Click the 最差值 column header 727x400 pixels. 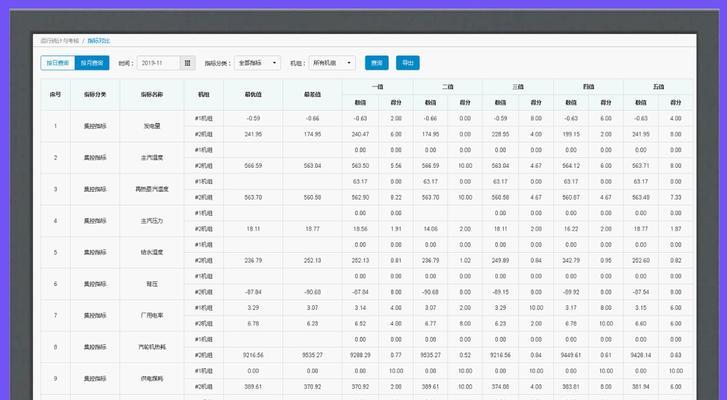click(x=312, y=95)
